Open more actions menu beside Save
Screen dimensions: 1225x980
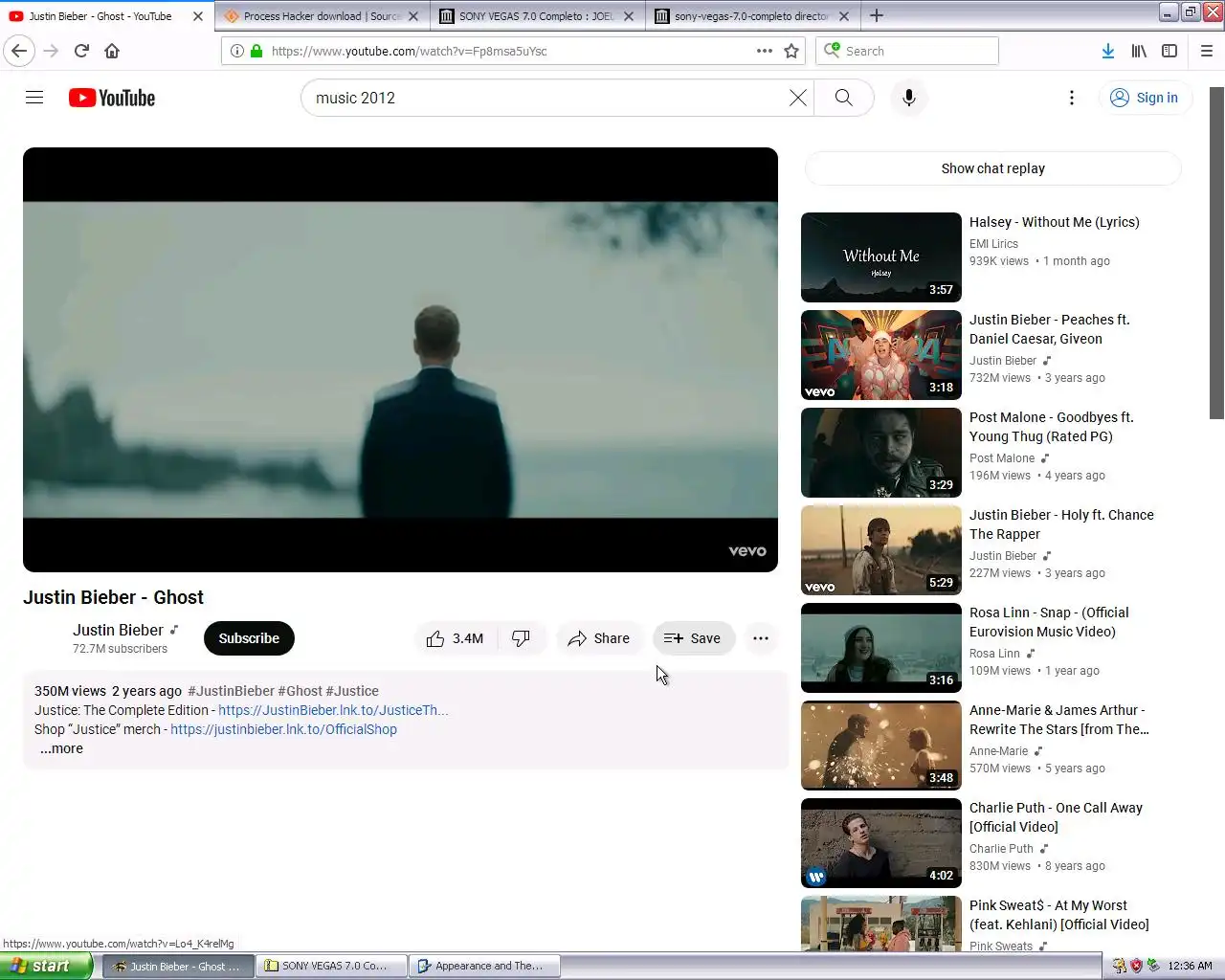click(x=761, y=638)
